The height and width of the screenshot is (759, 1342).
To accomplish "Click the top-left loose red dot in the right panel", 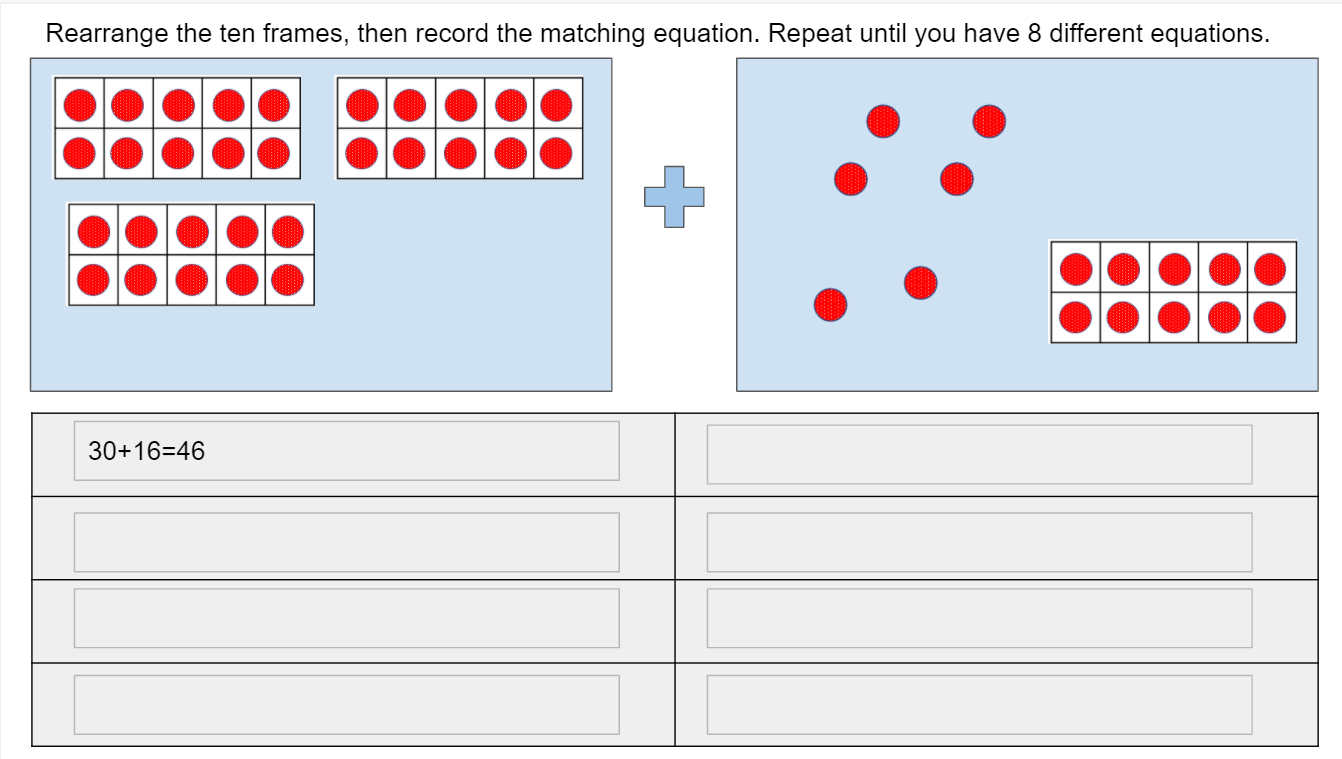I will (882, 122).
